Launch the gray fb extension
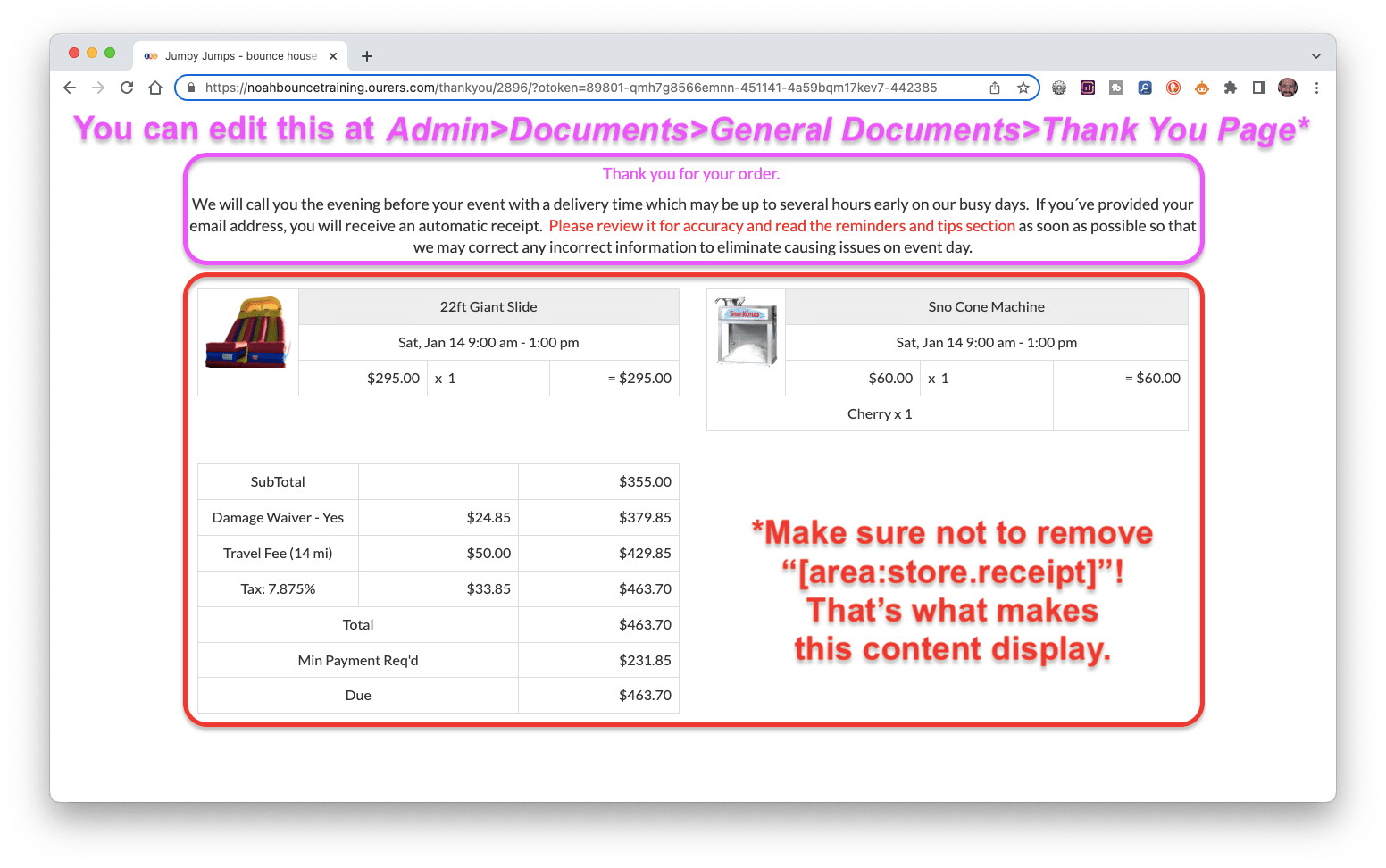This screenshot has height=868, width=1386. pos(1116,88)
